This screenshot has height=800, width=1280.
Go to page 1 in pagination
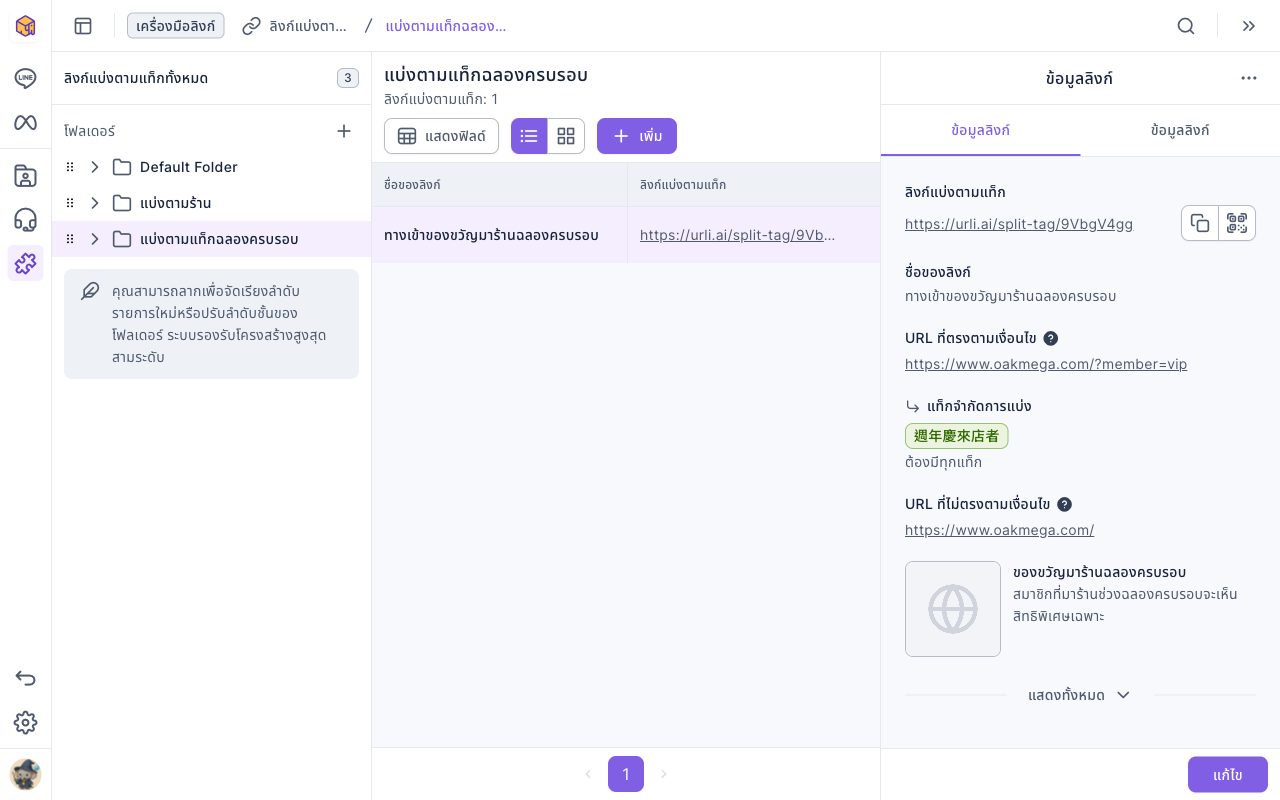[x=626, y=774]
